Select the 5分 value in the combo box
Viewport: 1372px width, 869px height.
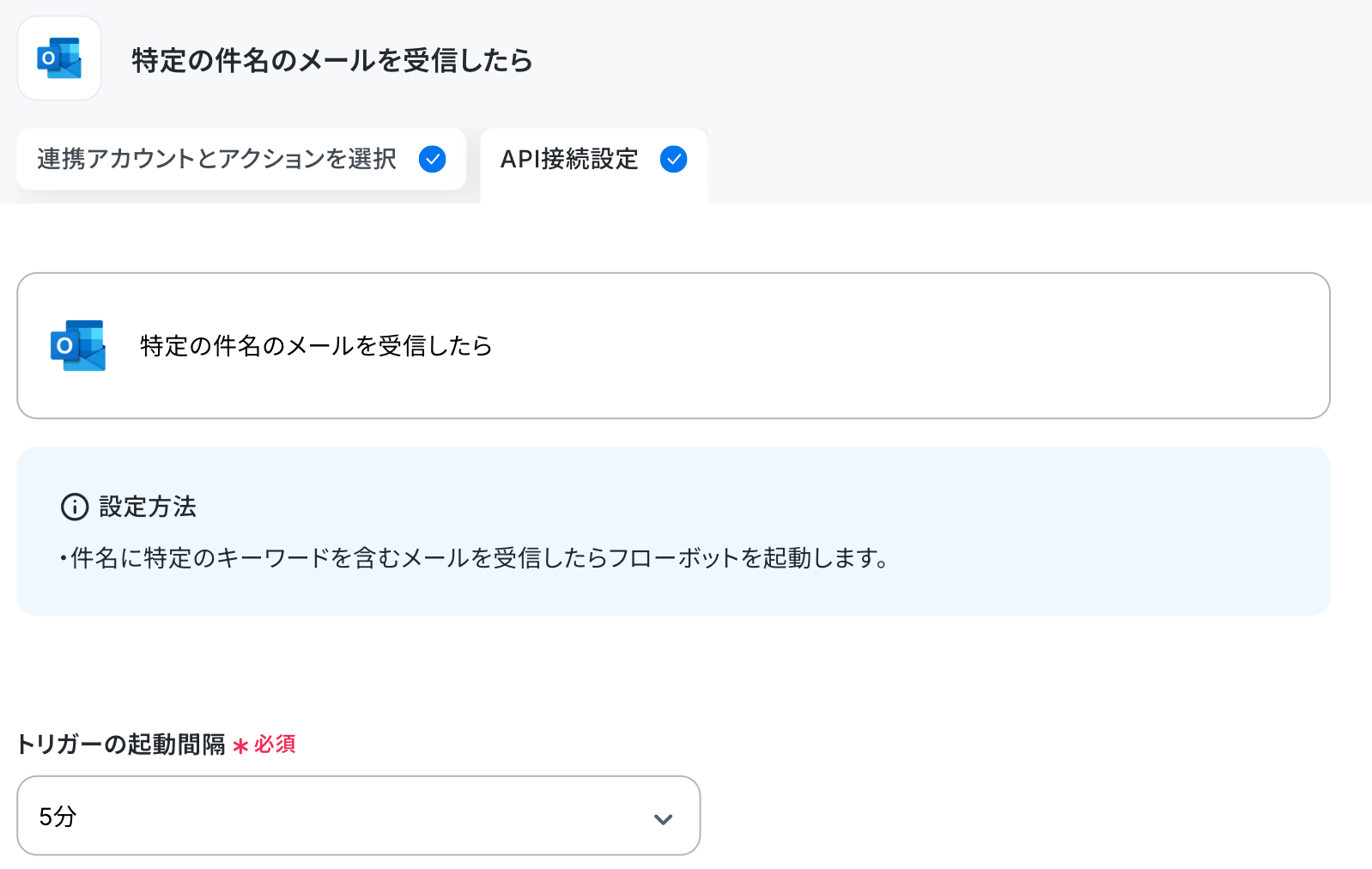(58, 817)
